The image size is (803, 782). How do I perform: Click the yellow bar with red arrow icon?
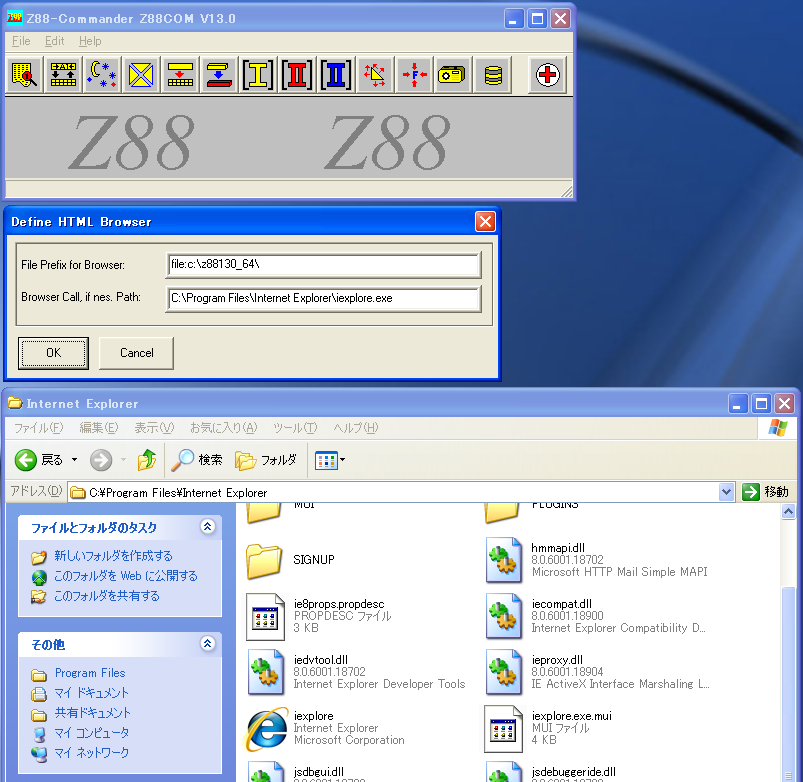tap(180, 75)
